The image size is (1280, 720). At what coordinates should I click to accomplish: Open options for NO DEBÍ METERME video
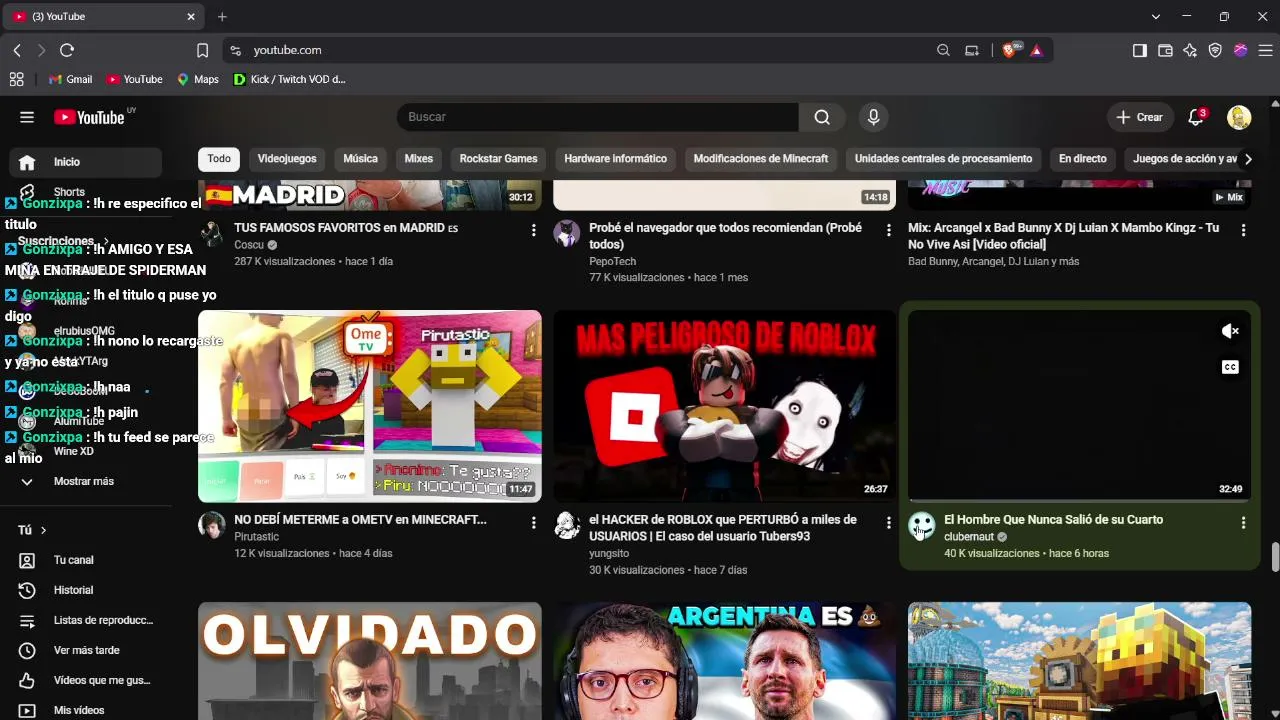pyautogui.click(x=533, y=522)
